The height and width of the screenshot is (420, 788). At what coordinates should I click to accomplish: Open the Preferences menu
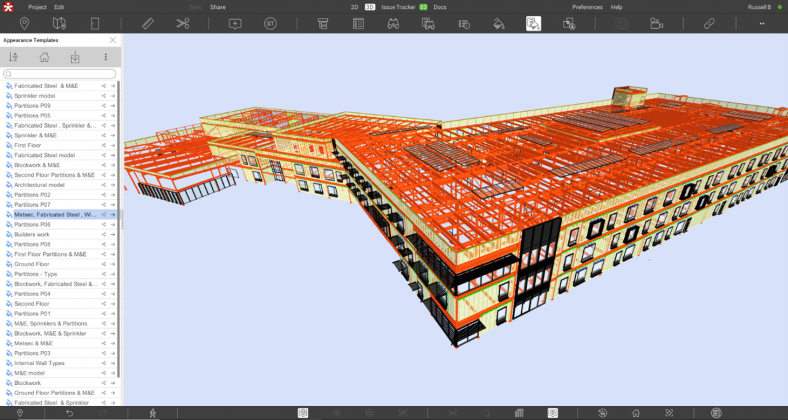point(587,7)
